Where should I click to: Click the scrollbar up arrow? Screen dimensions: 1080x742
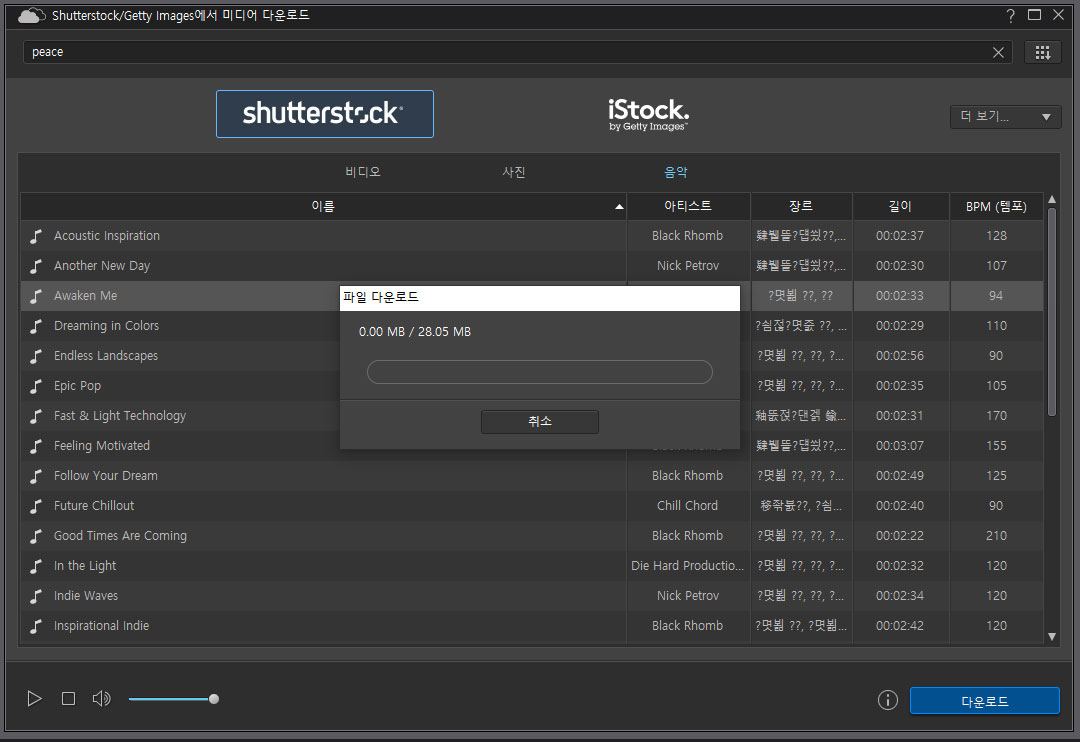[1052, 200]
